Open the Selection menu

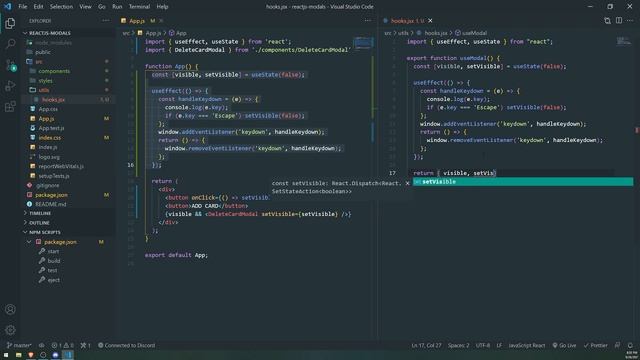(x=61, y=7)
